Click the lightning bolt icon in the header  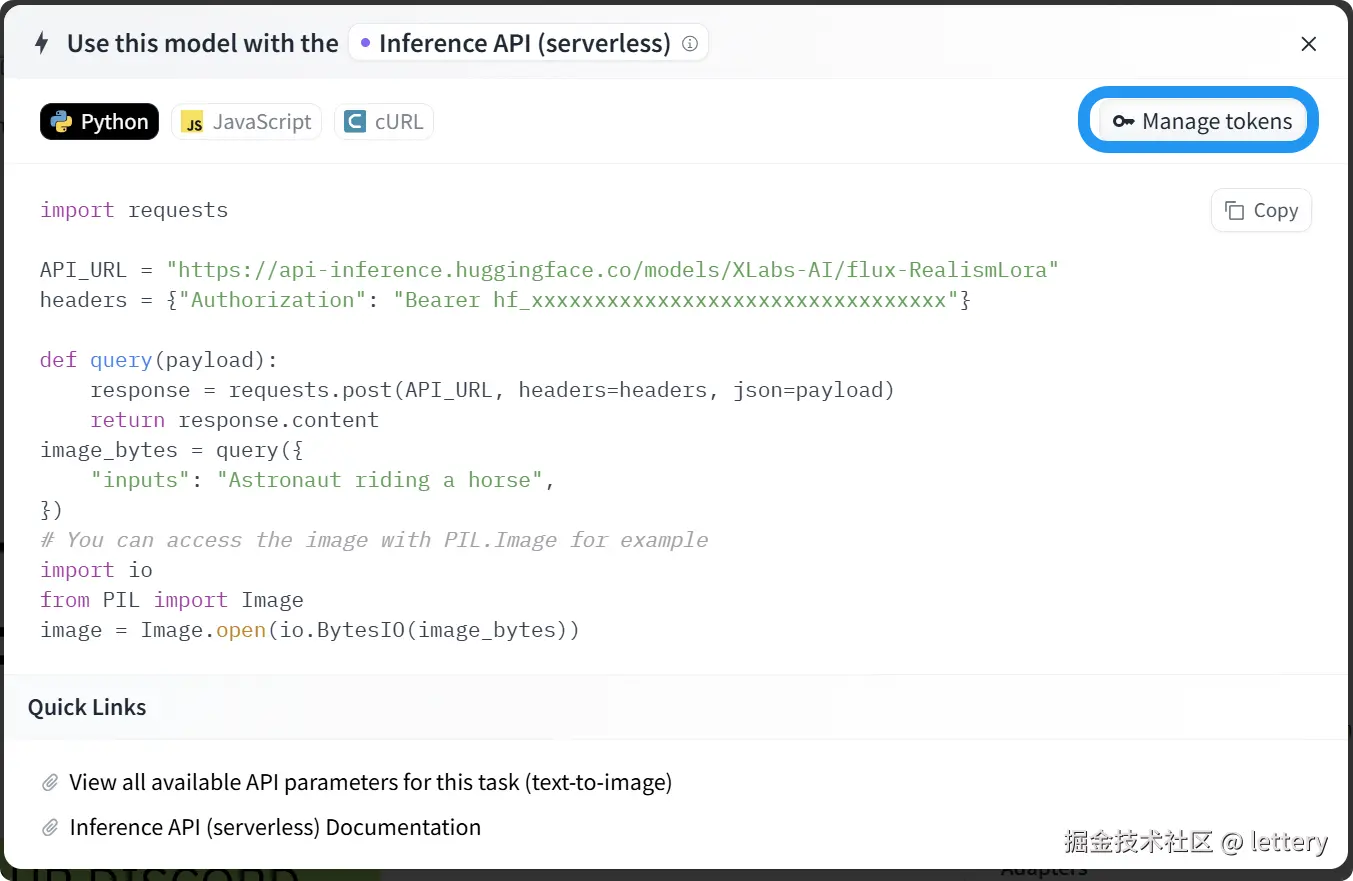(42, 44)
